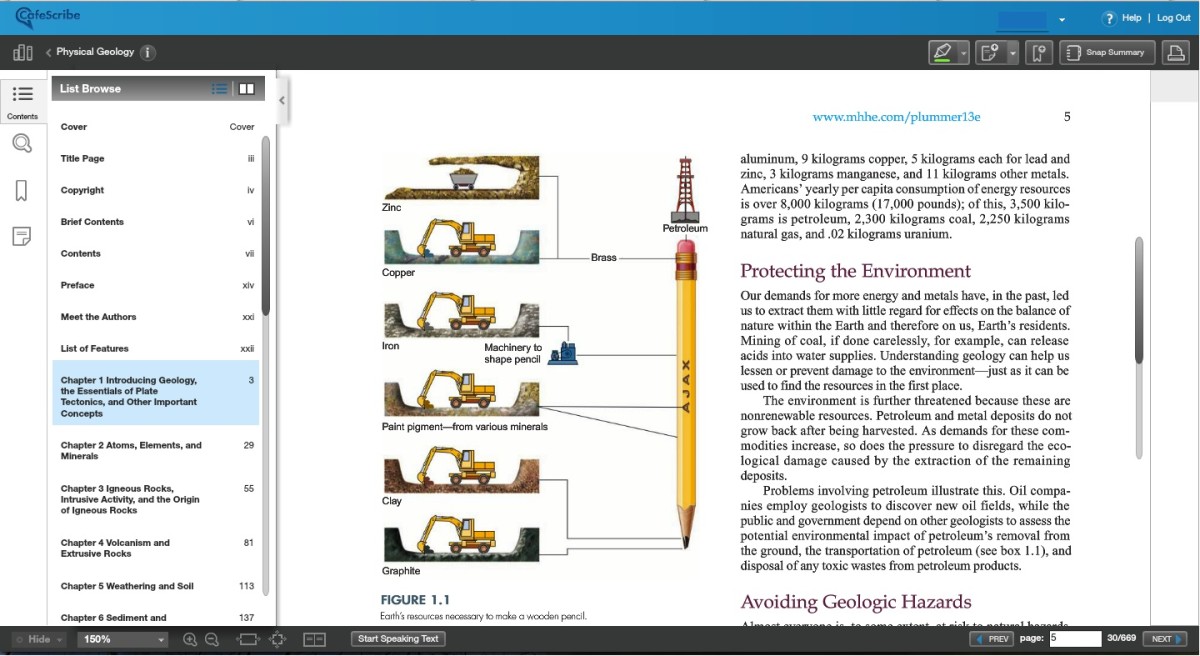The image size is (1200, 656).
Task: Open note tool dropdown arrow
Action: coord(1012,52)
